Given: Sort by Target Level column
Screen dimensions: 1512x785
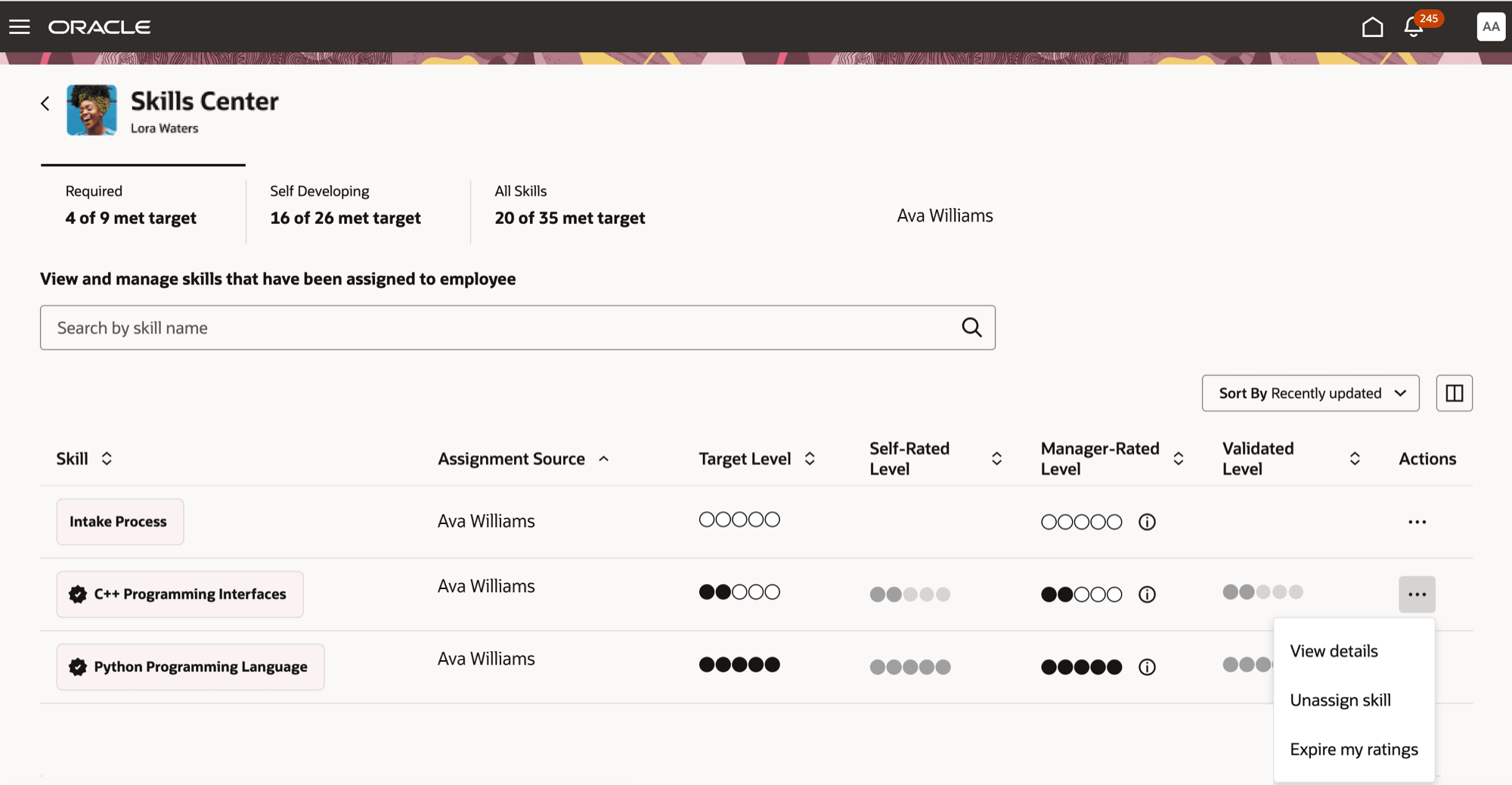Looking at the screenshot, I should pyautogui.click(x=810, y=458).
